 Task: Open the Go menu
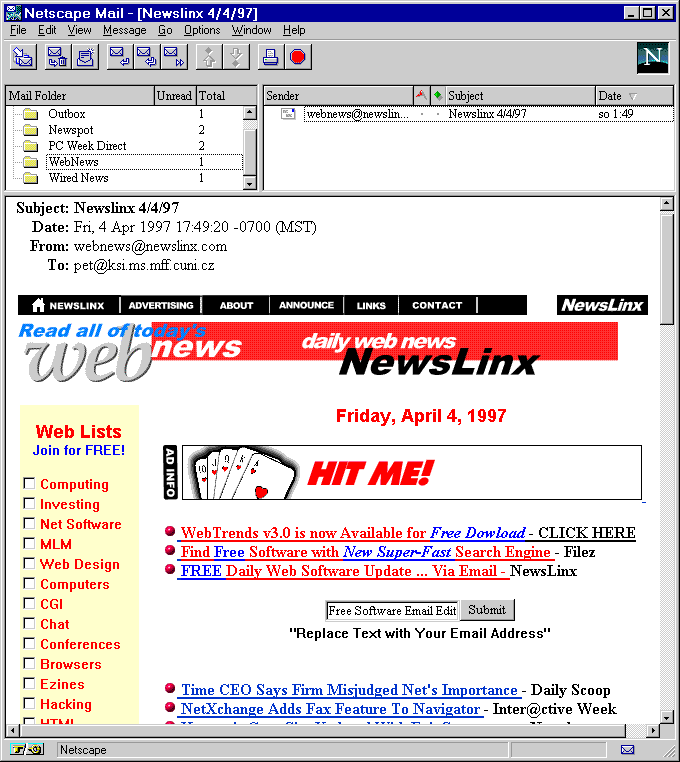tap(165, 30)
